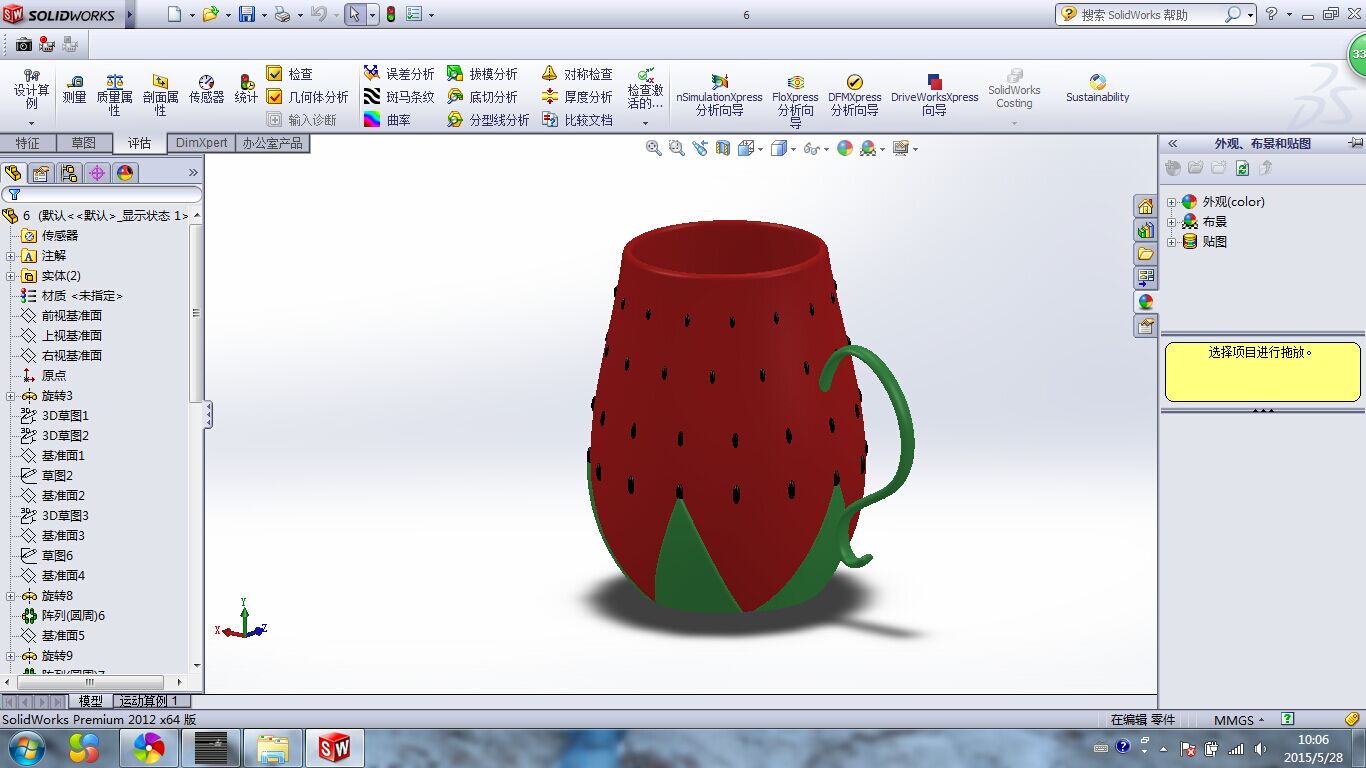Click the 设计算例 button
Image resolution: width=1366 pixels, height=768 pixels.
click(x=31, y=97)
